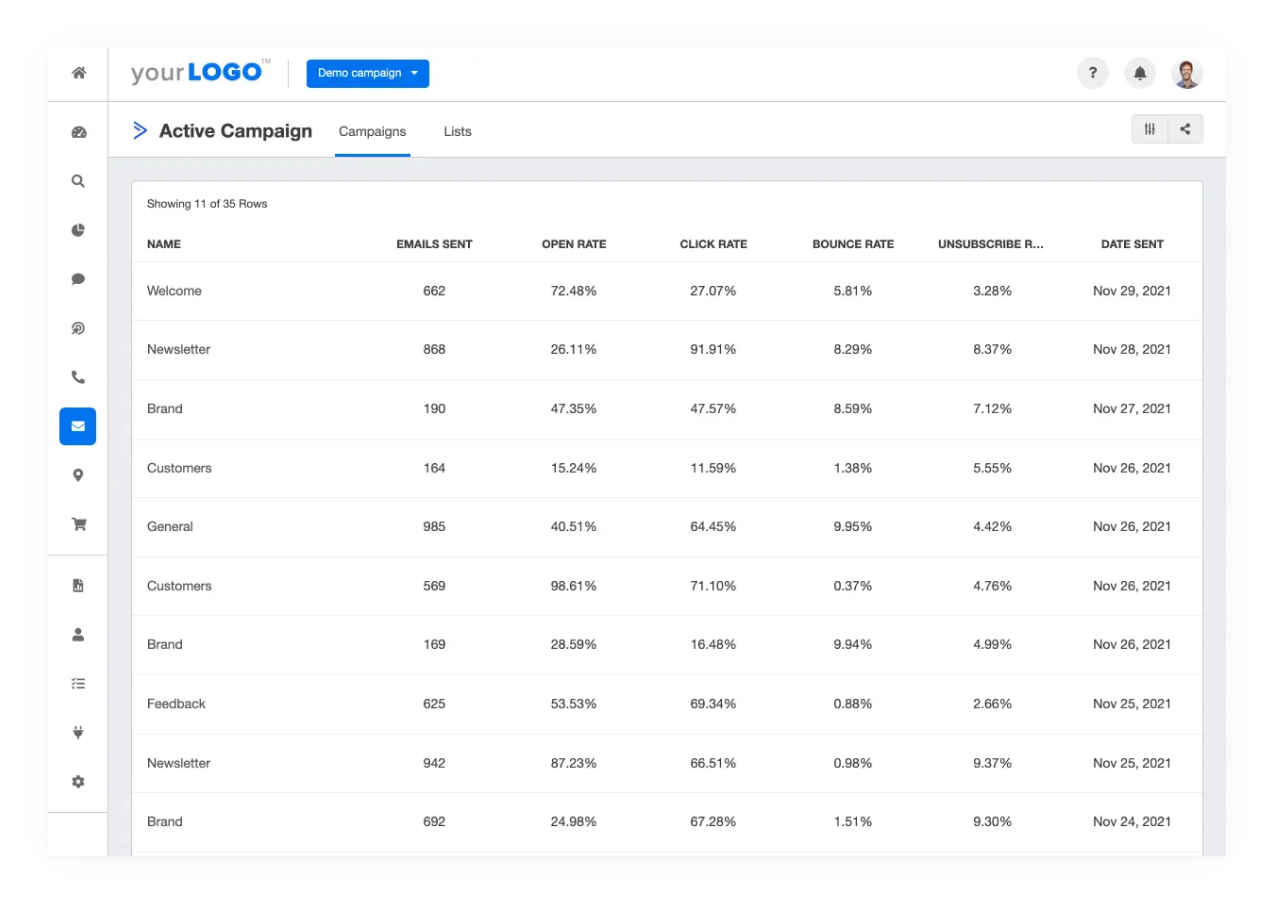
Task: Open the user person sidebar icon
Action: [x=78, y=634]
